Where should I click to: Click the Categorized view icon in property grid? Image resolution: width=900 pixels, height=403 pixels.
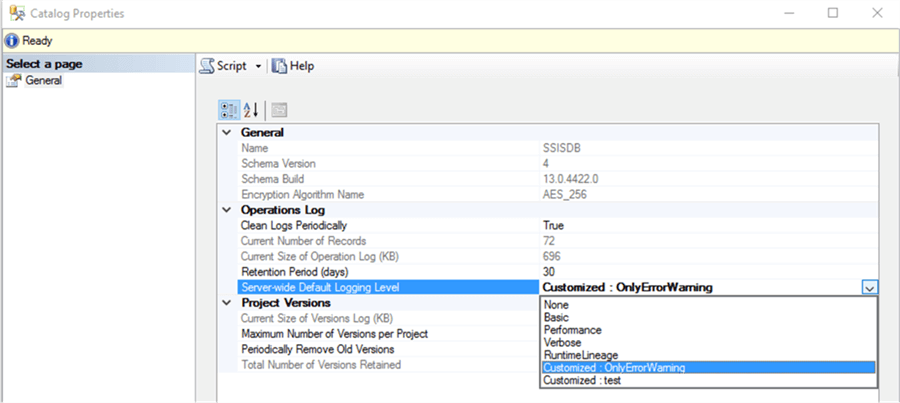pos(228,109)
